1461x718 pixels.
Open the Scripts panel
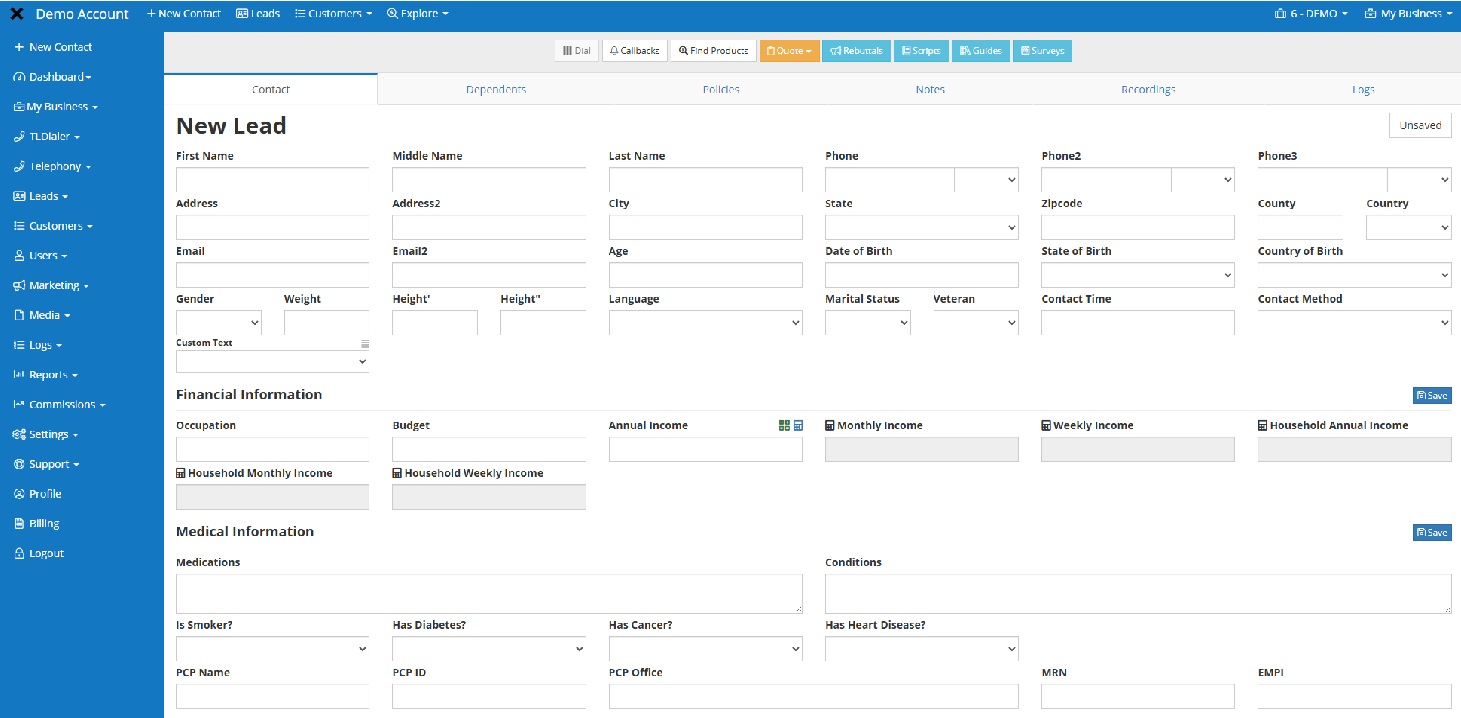pyautogui.click(x=921, y=51)
